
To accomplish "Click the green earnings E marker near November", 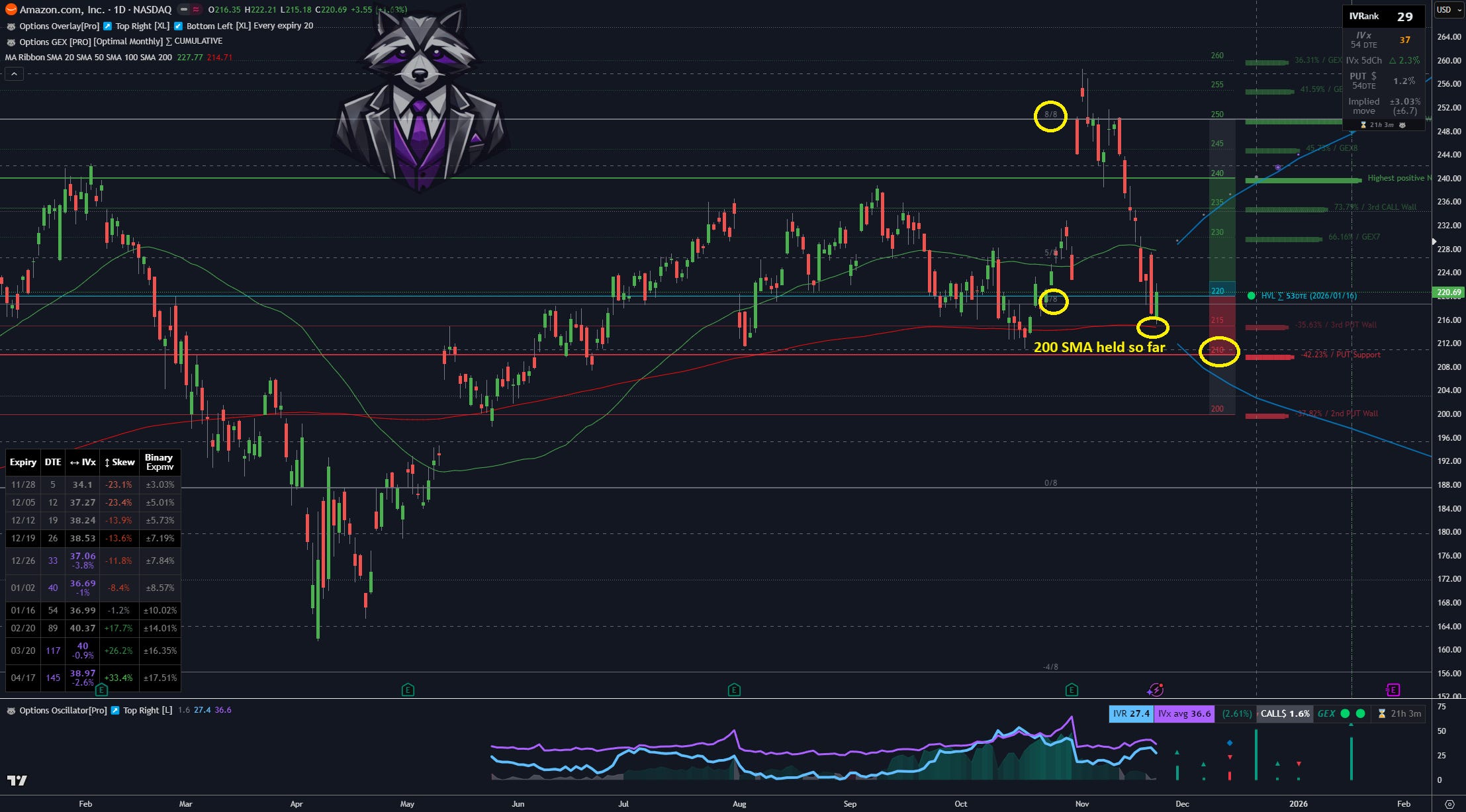I will 1072,690.
